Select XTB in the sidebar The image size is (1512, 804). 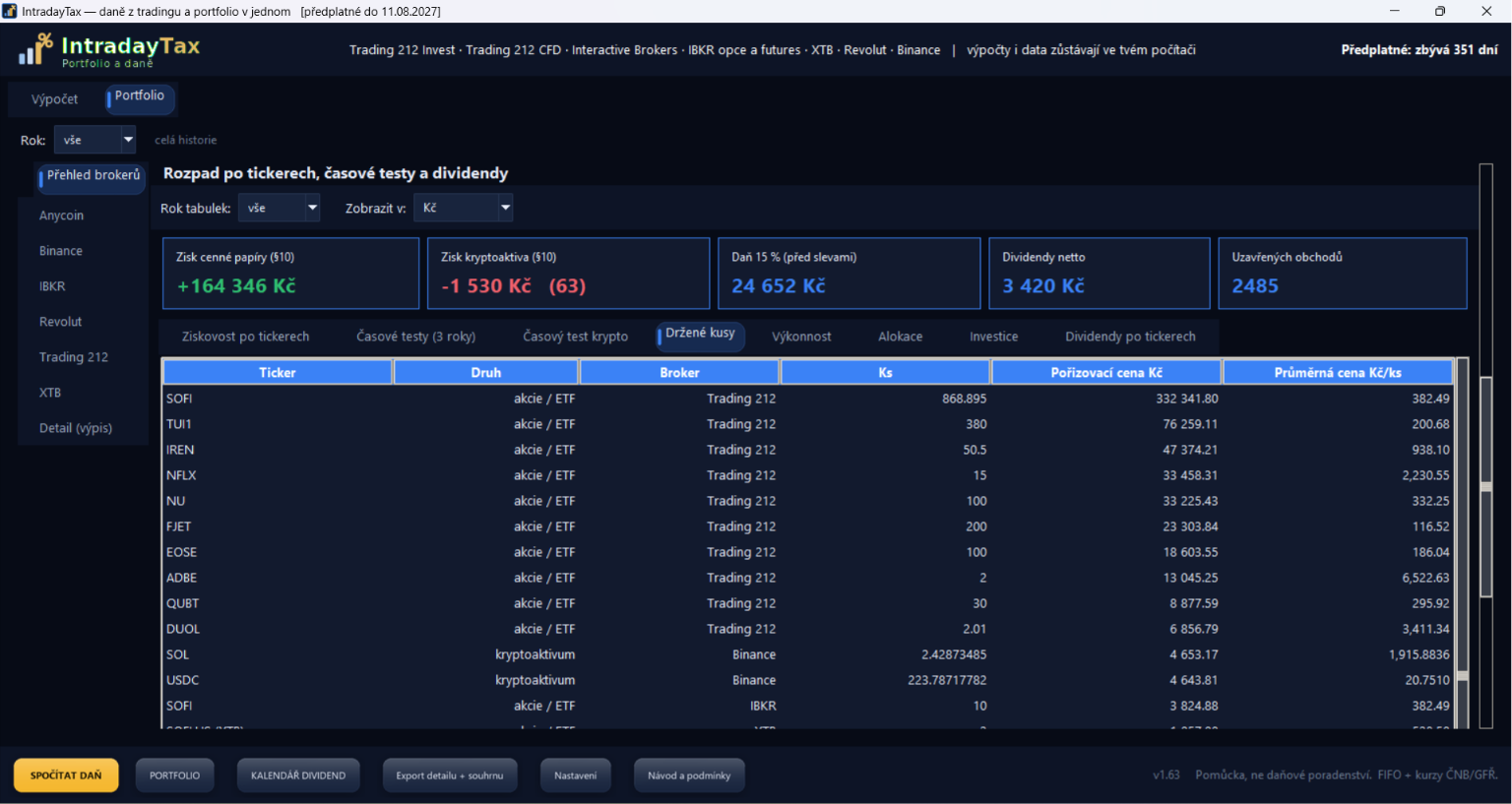pyautogui.click(x=50, y=393)
